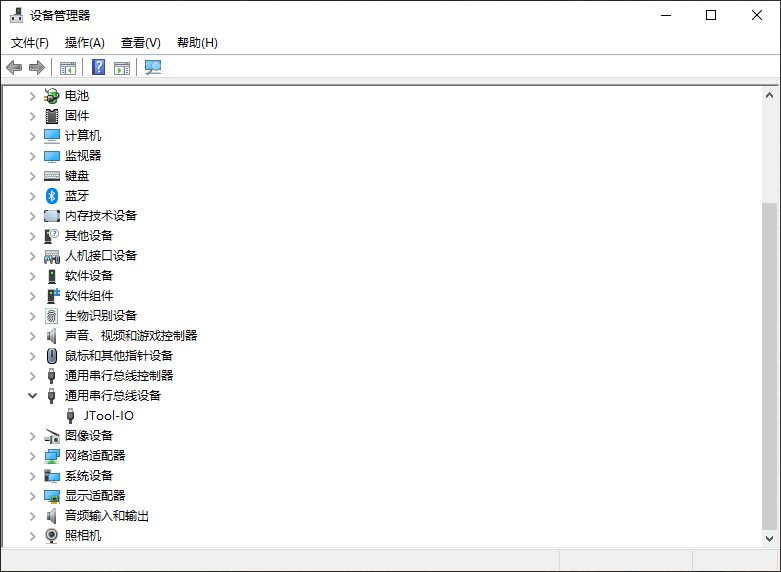Click the unknown device icon beside 其他设备

pos(51,236)
